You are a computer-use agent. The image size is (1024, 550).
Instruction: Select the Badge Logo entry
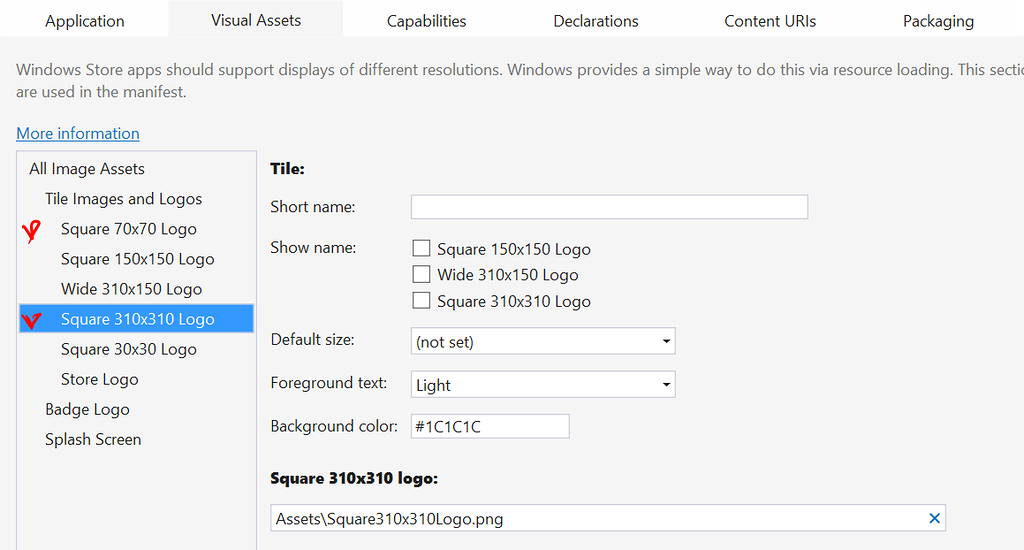tap(87, 409)
